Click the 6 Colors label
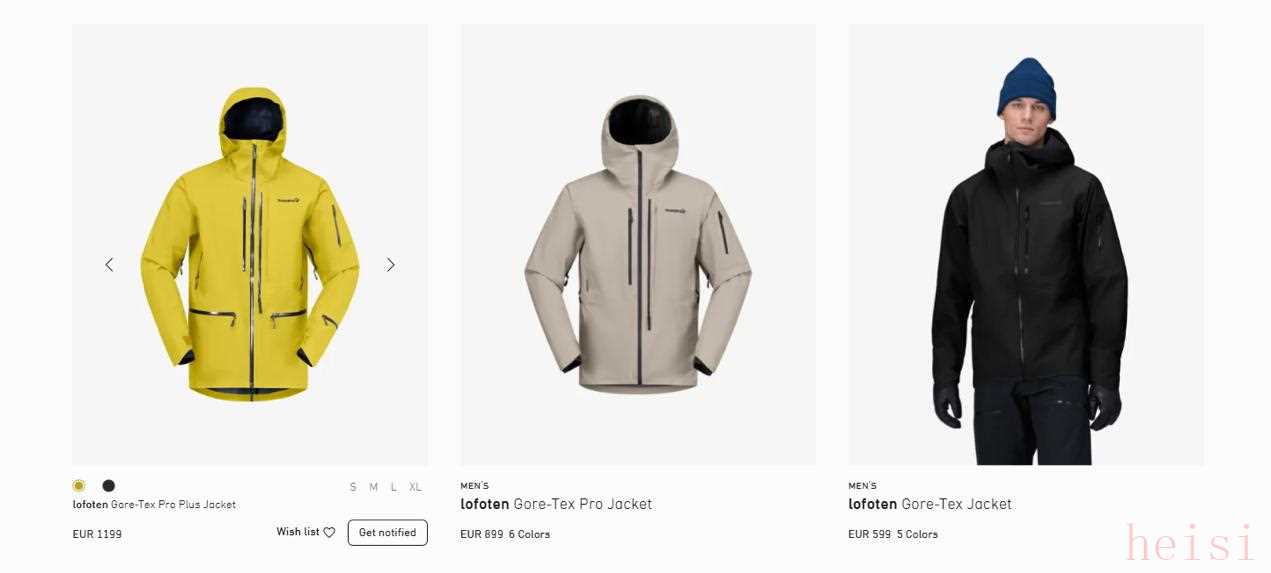Viewport: 1271px width, 573px height. (x=529, y=534)
